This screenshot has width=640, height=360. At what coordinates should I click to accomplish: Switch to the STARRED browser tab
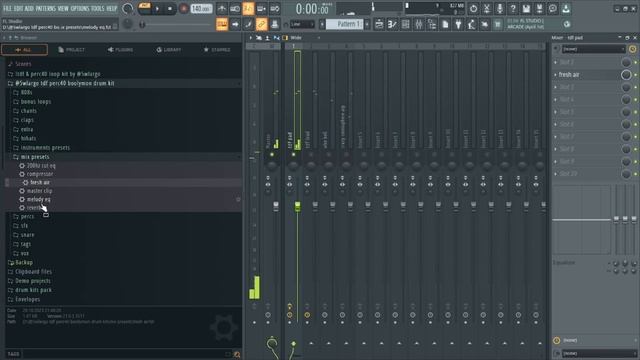click(x=217, y=50)
